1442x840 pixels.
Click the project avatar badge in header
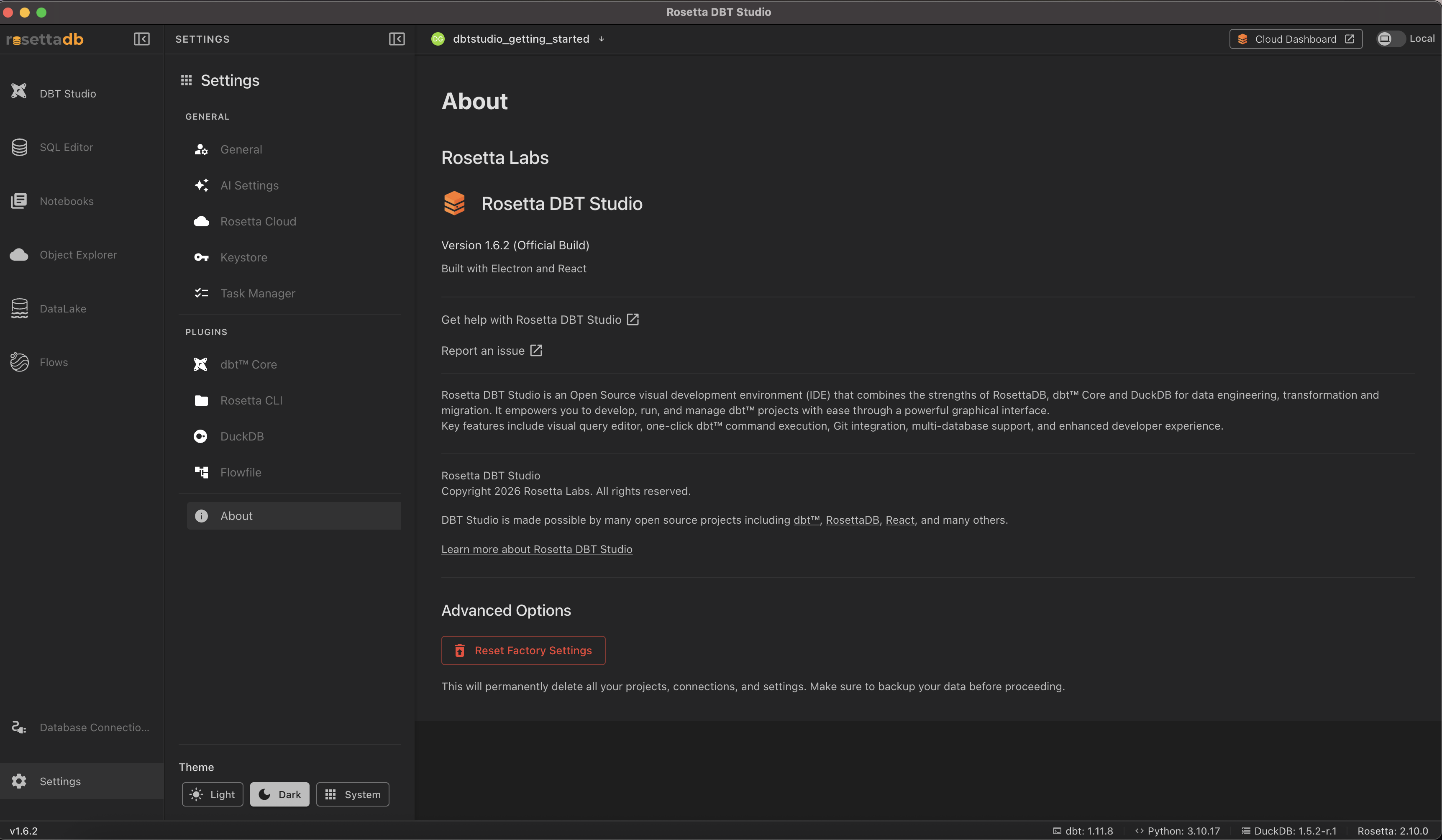coord(438,39)
